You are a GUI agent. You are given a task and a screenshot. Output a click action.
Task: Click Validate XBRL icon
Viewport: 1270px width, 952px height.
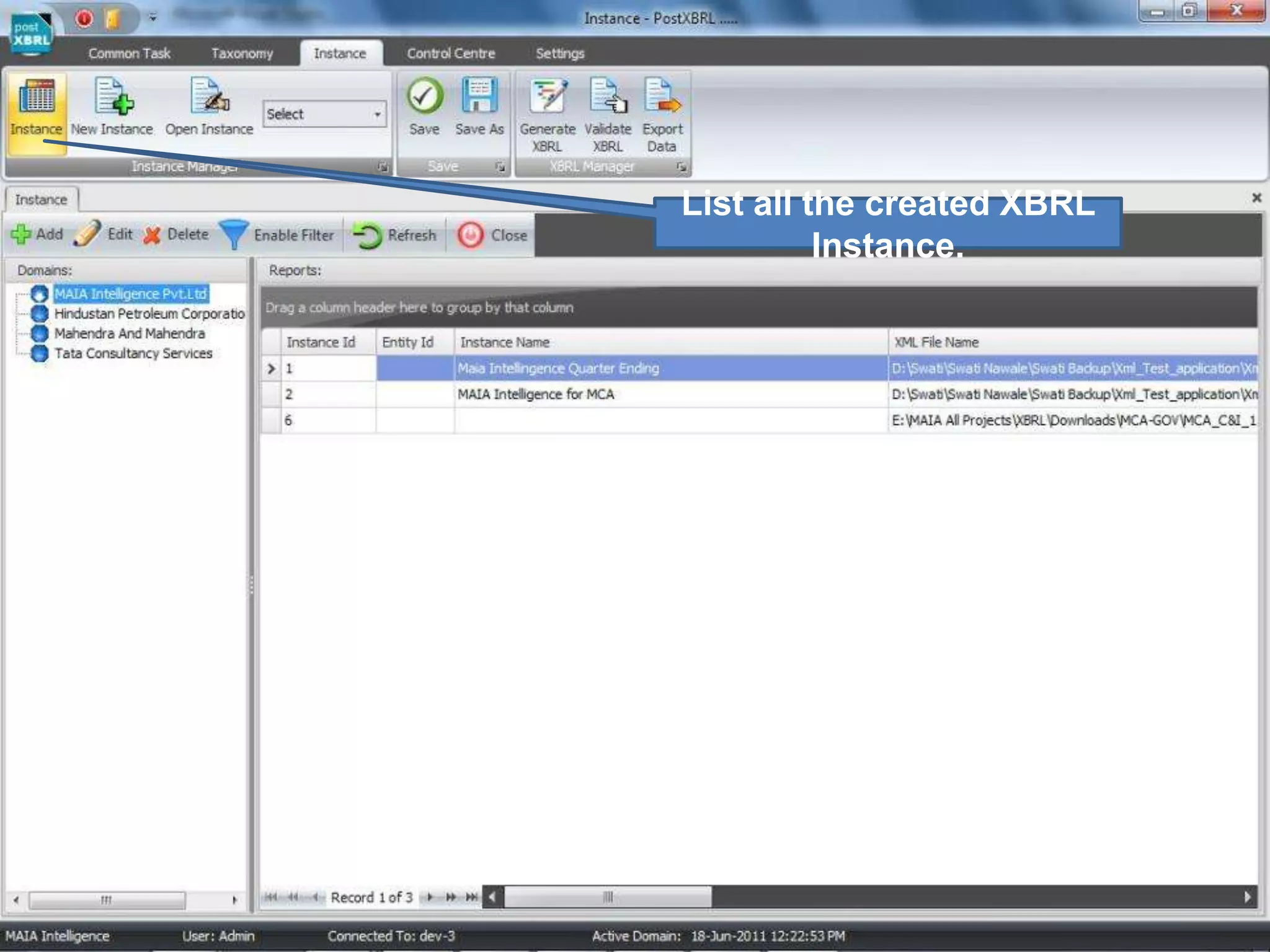608,96
